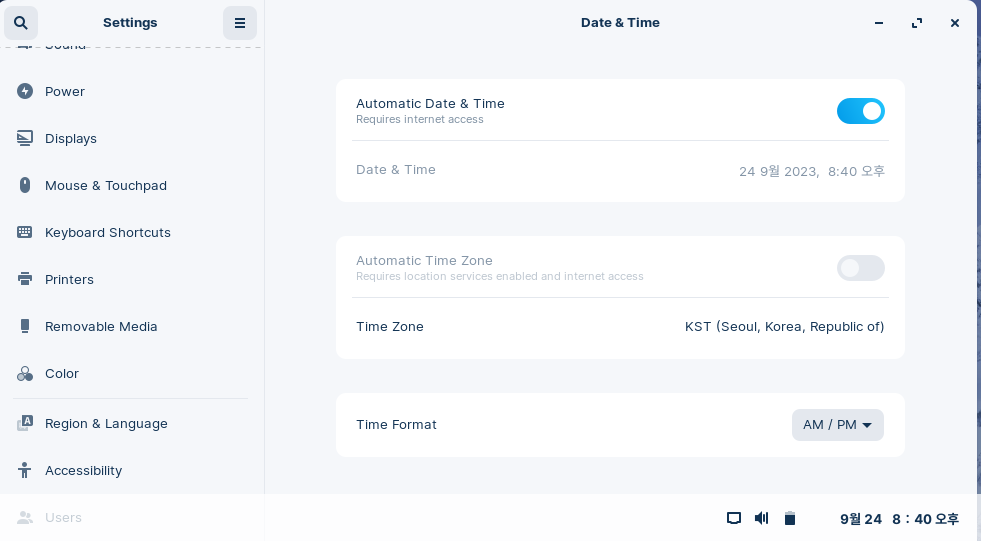Click the Keyboard Shortcuts keyboard icon
This screenshot has width=981, height=541.
pyautogui.click(x=24, y=232)
